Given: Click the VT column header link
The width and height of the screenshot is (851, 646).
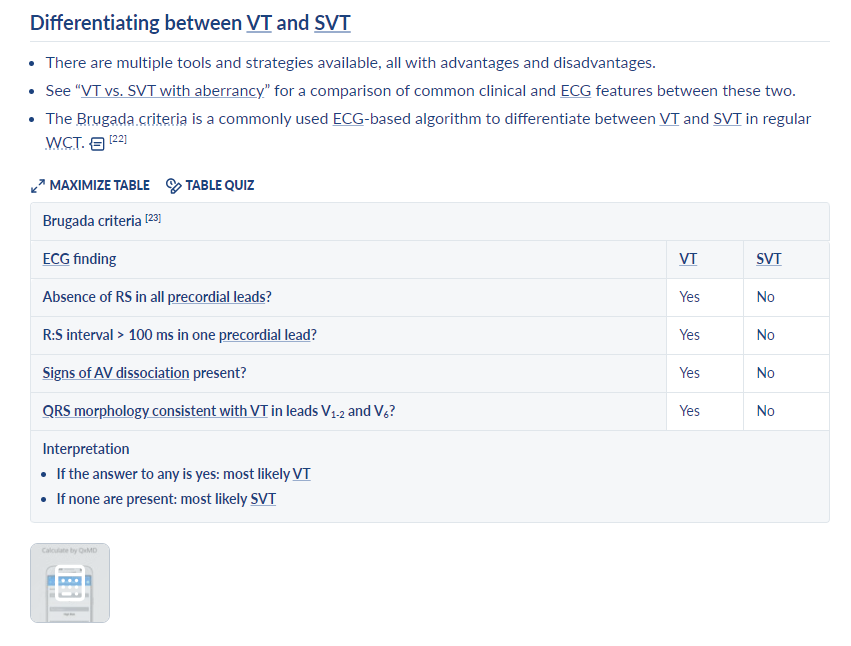Looking at the screenshot, I should tap(688, 259).
